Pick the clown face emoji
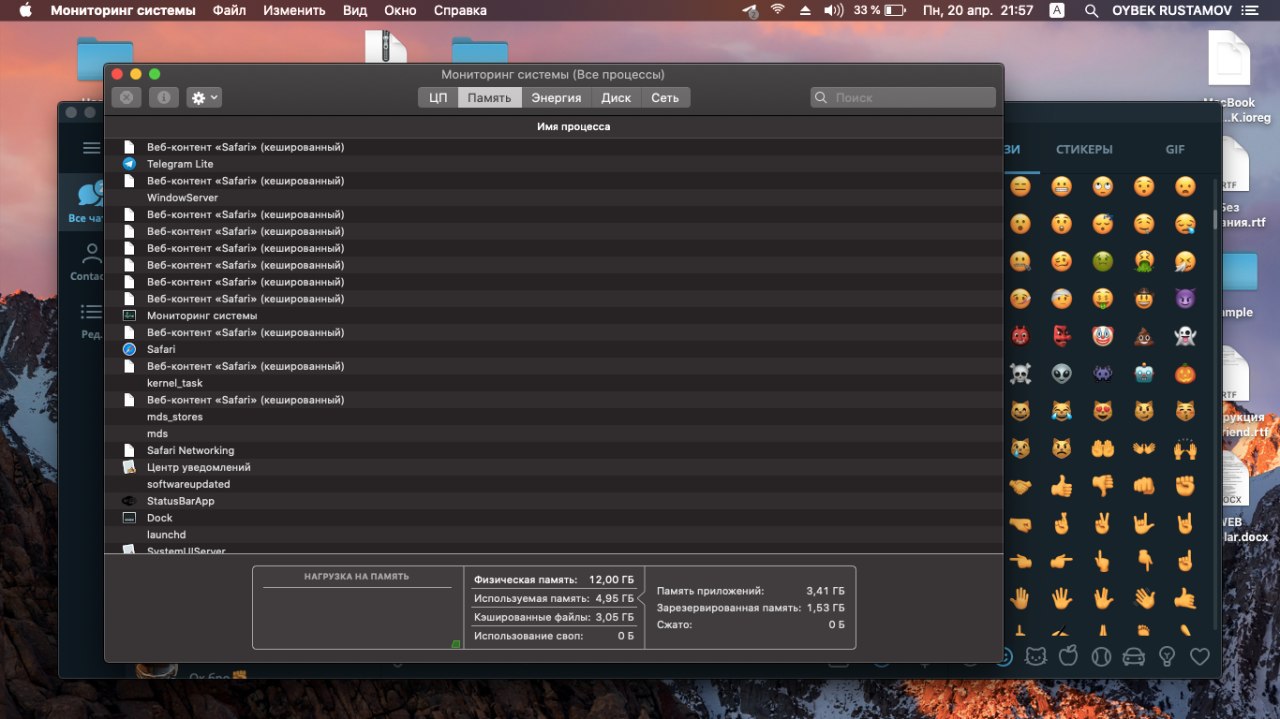The image size is (1280, 719). point(1102,336)
